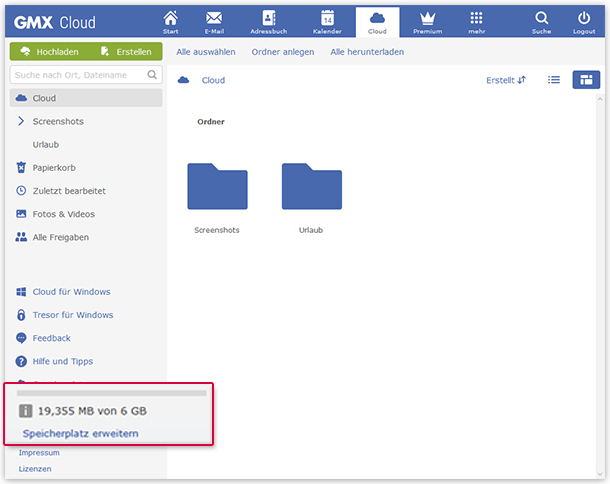Click the storage usage progress bar
Screen dimensions: 610x484
[x=111, y=393]
